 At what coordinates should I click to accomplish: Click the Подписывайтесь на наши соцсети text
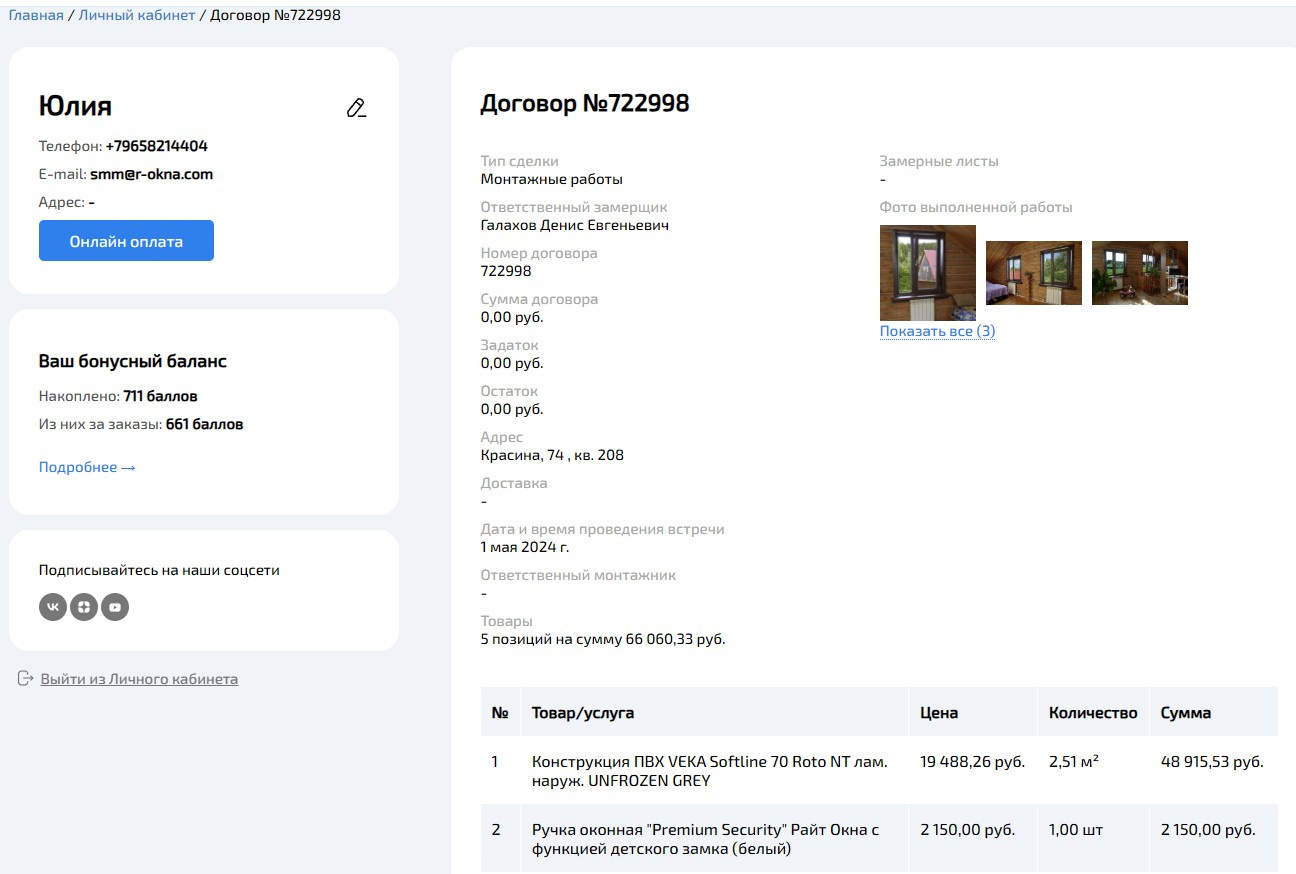159,570
